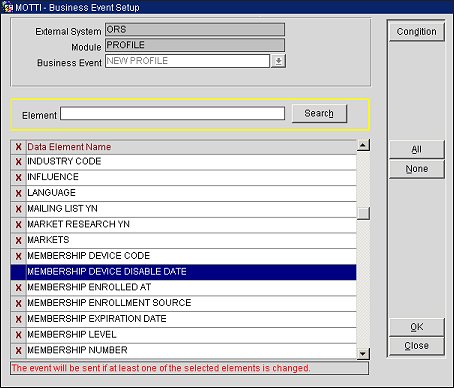Uncheck the X for MARKETS
Image resolution: width=454 pixels, height=388 pixels.
[x=18, y=240]
